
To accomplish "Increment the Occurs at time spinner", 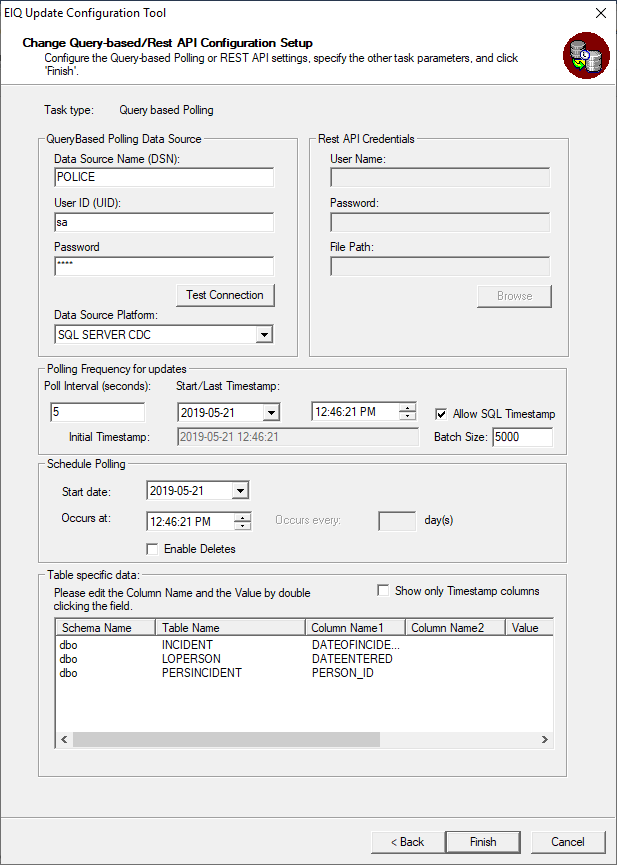I will click(x=243, y=517).
